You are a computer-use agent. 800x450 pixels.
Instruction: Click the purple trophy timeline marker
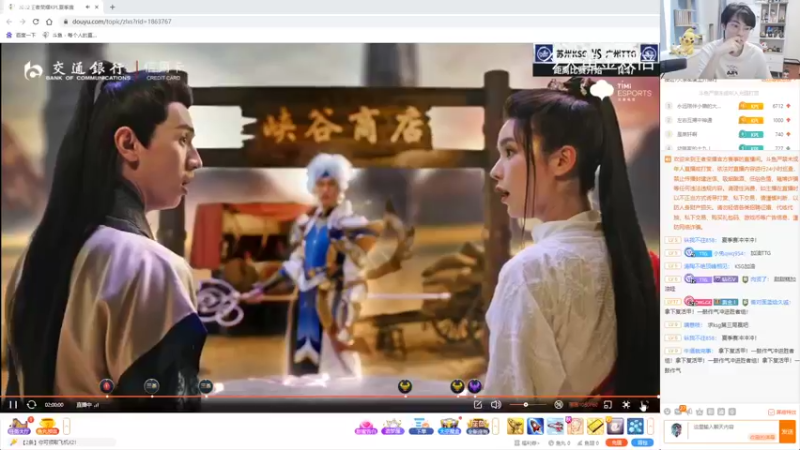tap(475, 386)
